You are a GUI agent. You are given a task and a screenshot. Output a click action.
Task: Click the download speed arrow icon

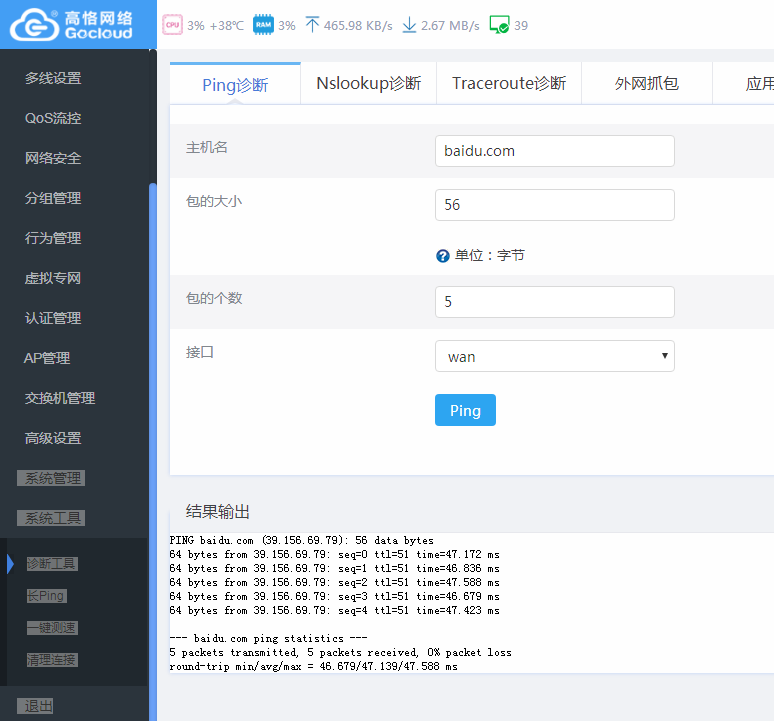pos(409,25)
